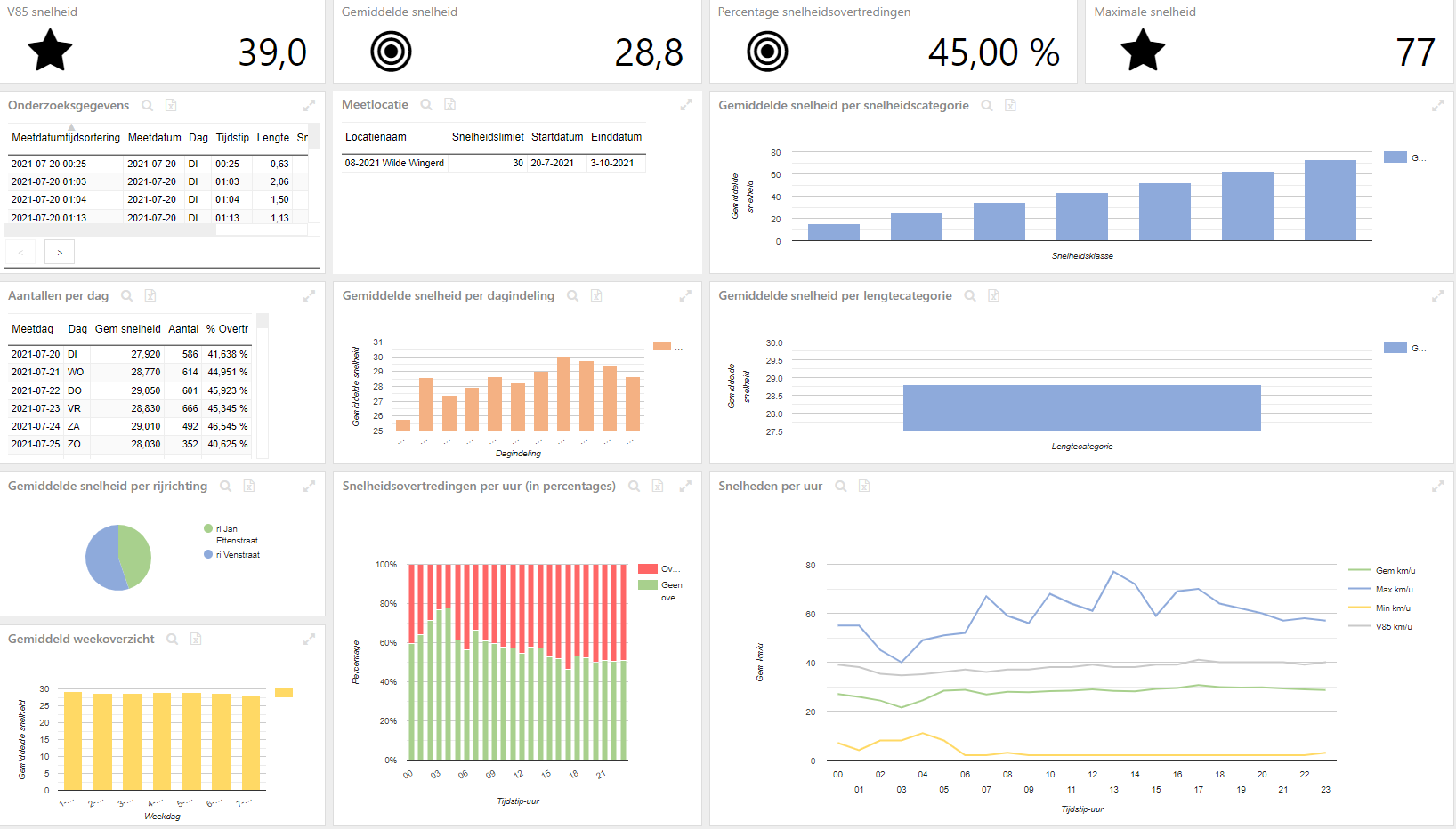Maximize Gemiddelde snelheid per snelheidscategorie chart

pyautogui.click(x=1437, y=105)
